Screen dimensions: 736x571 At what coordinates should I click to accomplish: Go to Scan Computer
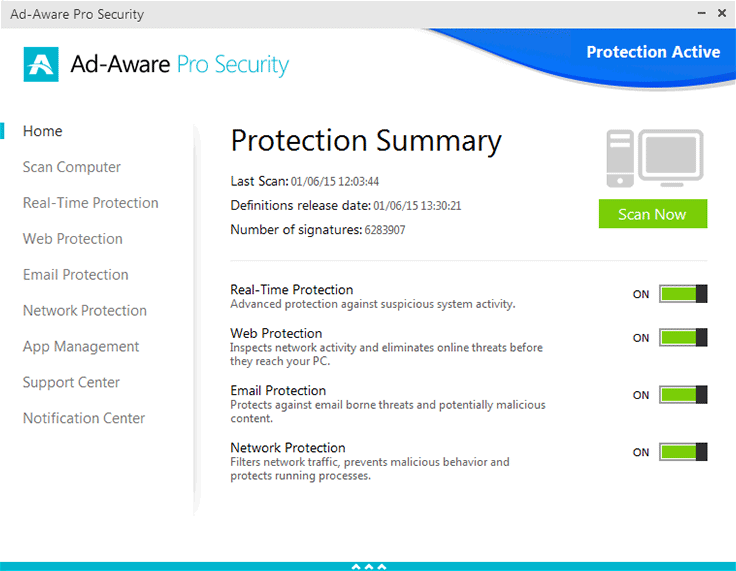click(72, 167)
